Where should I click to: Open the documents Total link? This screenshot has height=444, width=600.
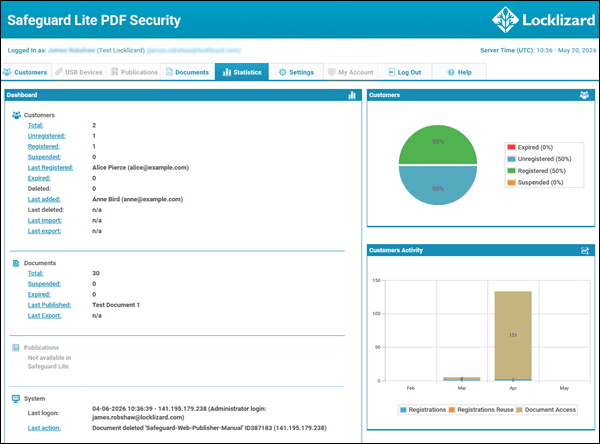click(x=36, y=273)
